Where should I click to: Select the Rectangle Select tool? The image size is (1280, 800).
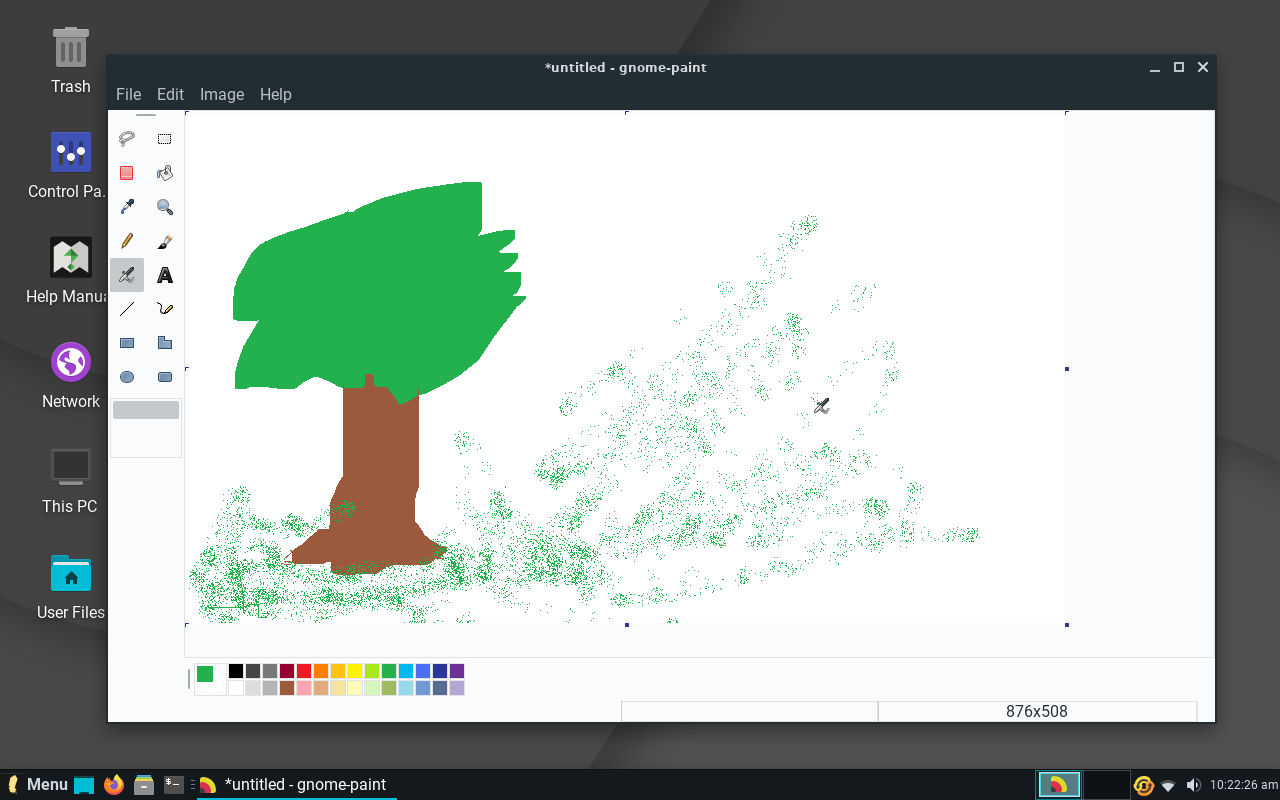click(164, 138)
